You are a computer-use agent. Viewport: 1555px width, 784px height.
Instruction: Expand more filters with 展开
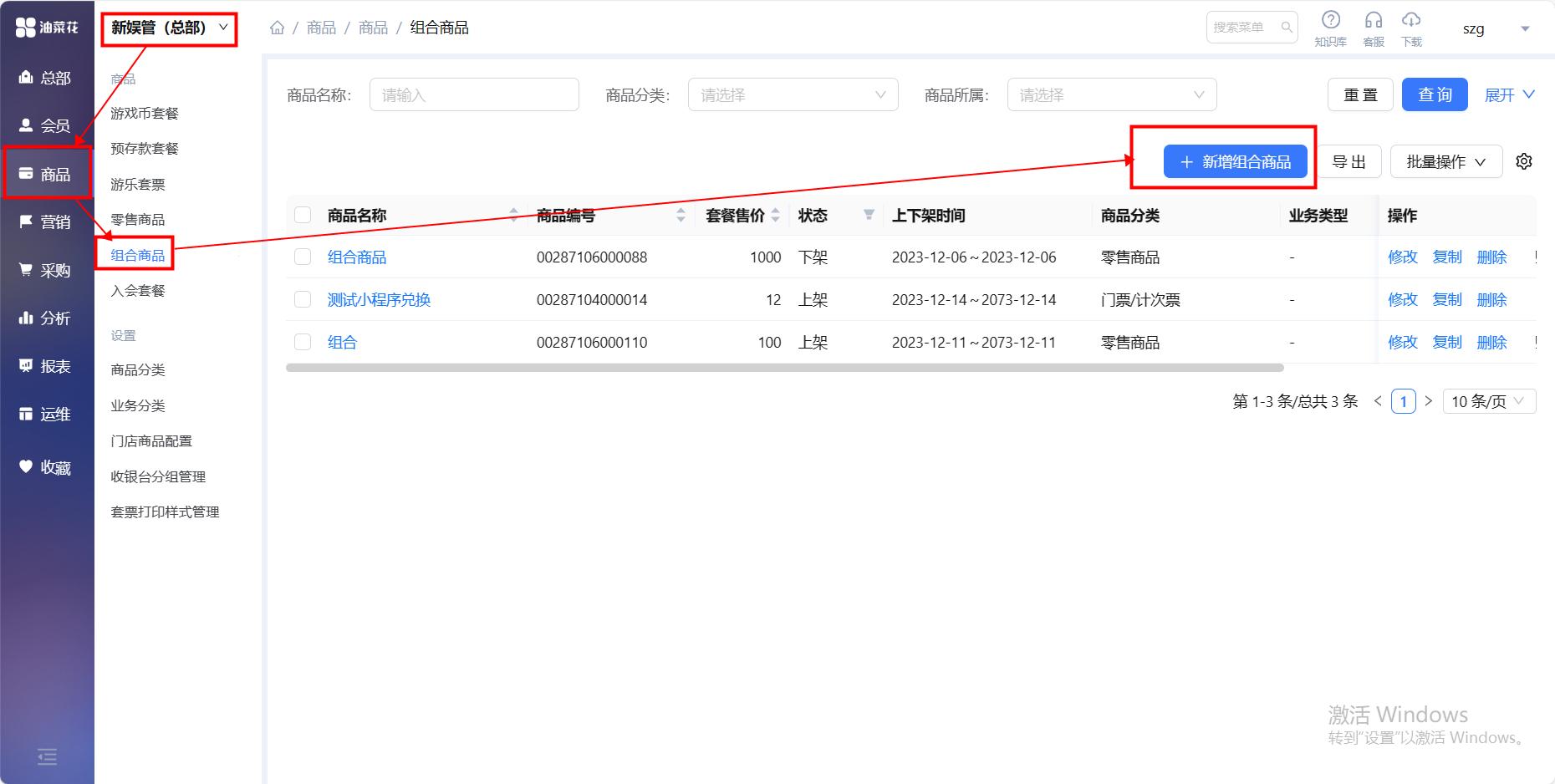[1509, 94]
